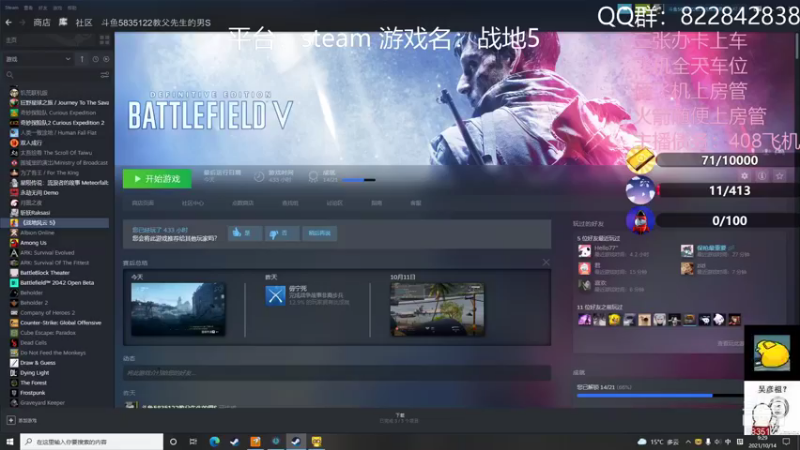Viewport: 800px width, 450px height.
Task: Select the Curious Expedition 2 entry
Action: [x=60, y=122]
